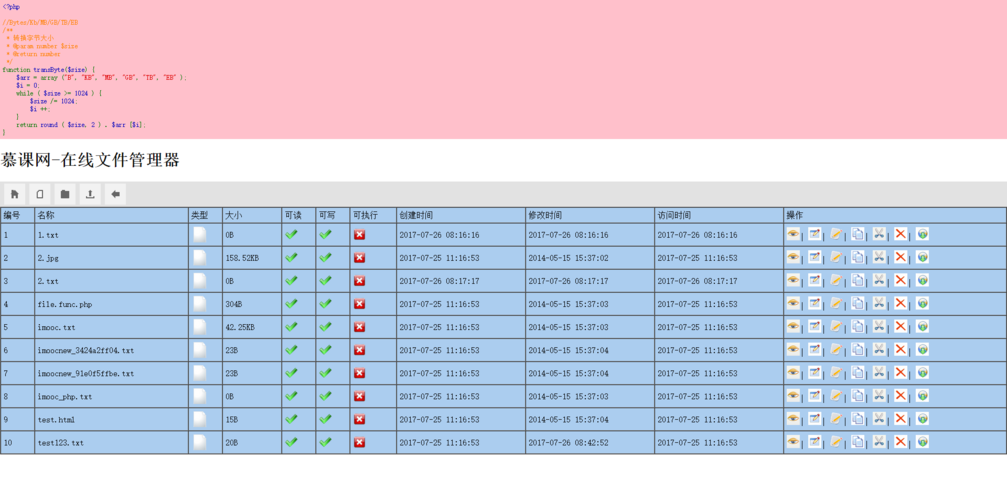Click executable red X for 2.jpg
The width and height of the screenshot is (1007, 500).
(x=359, y=258)
